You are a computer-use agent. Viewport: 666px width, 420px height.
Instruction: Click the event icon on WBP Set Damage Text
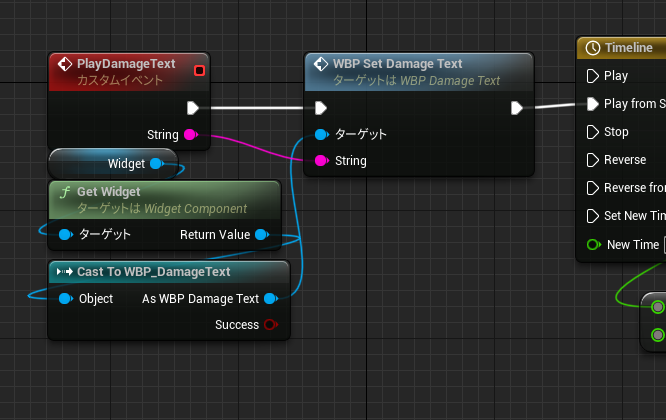point(321,64)
